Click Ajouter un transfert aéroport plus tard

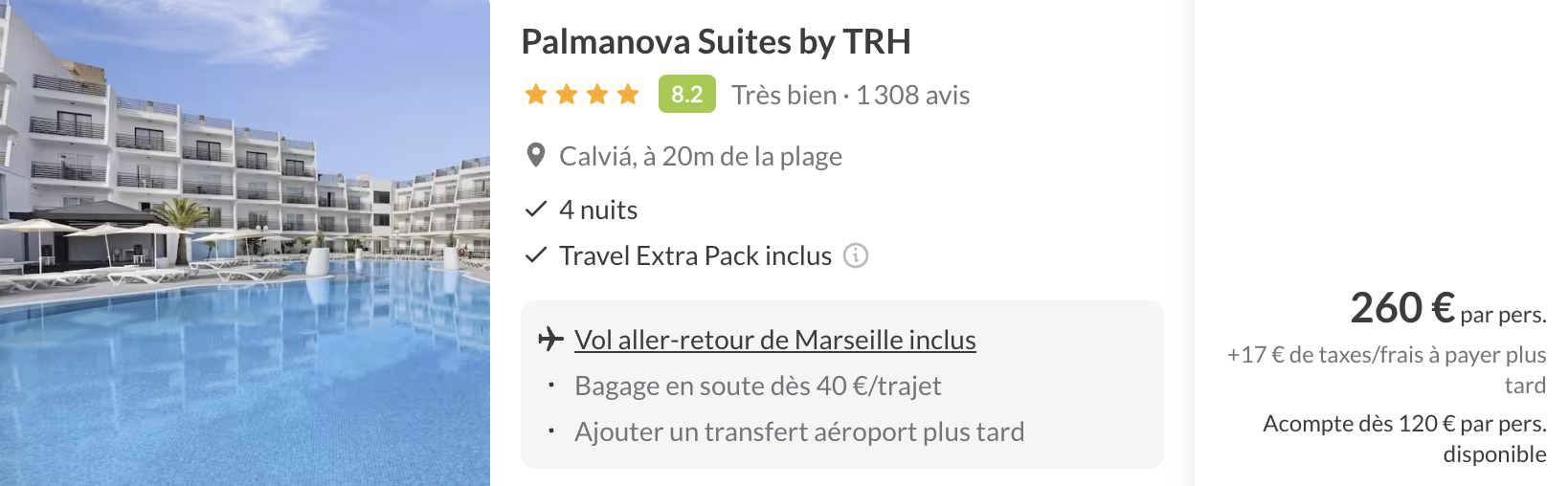(799, 431)
